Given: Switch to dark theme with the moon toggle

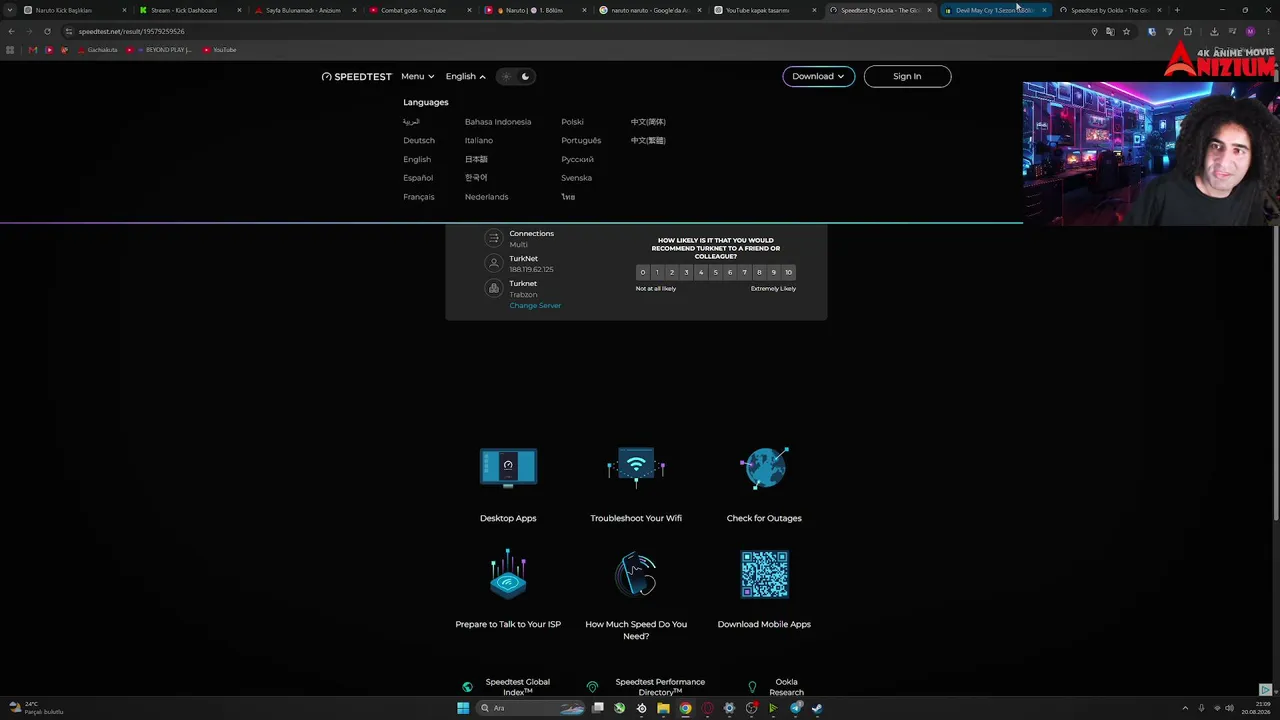Looking at the screenshot, I should pyautogui.click(x=525, y=76).
